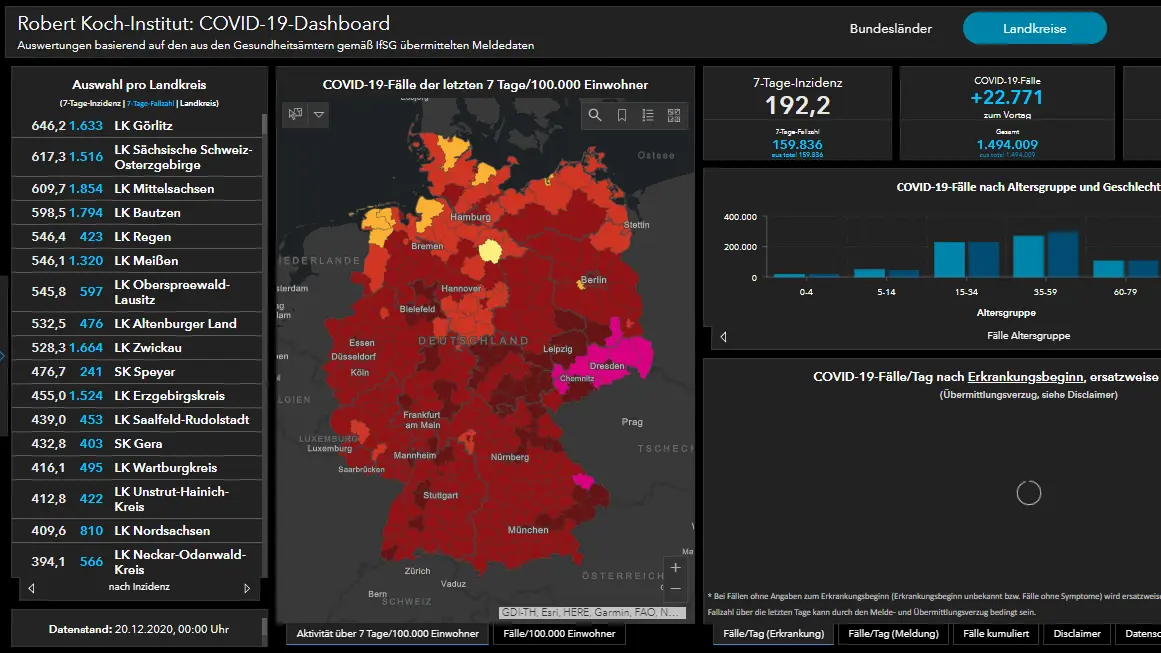Viewport: 1161px width, 653px height.
Task: Open map bookmarks icon
Action: (622, 115)
